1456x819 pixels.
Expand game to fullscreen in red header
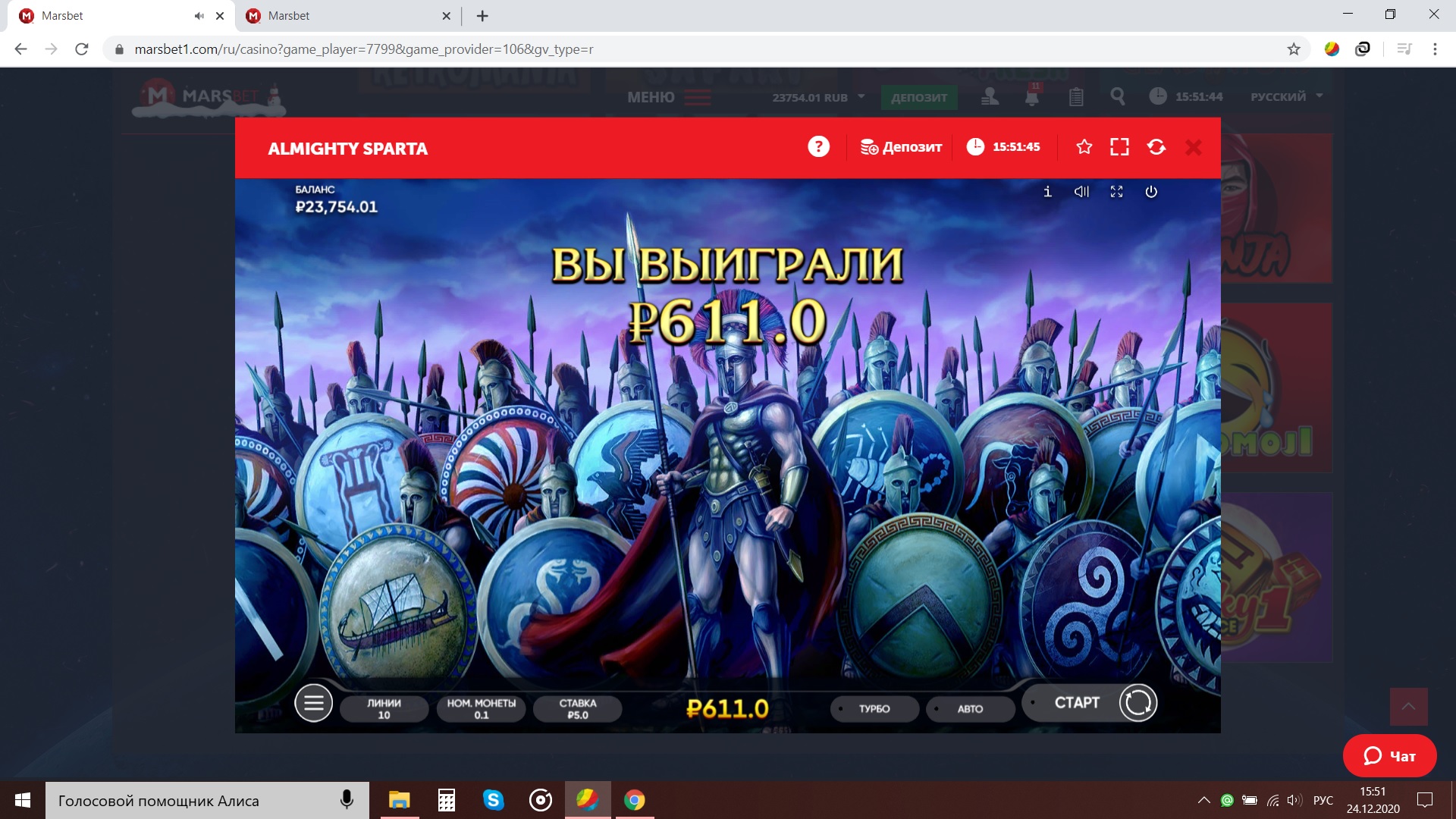[1119, 147]
